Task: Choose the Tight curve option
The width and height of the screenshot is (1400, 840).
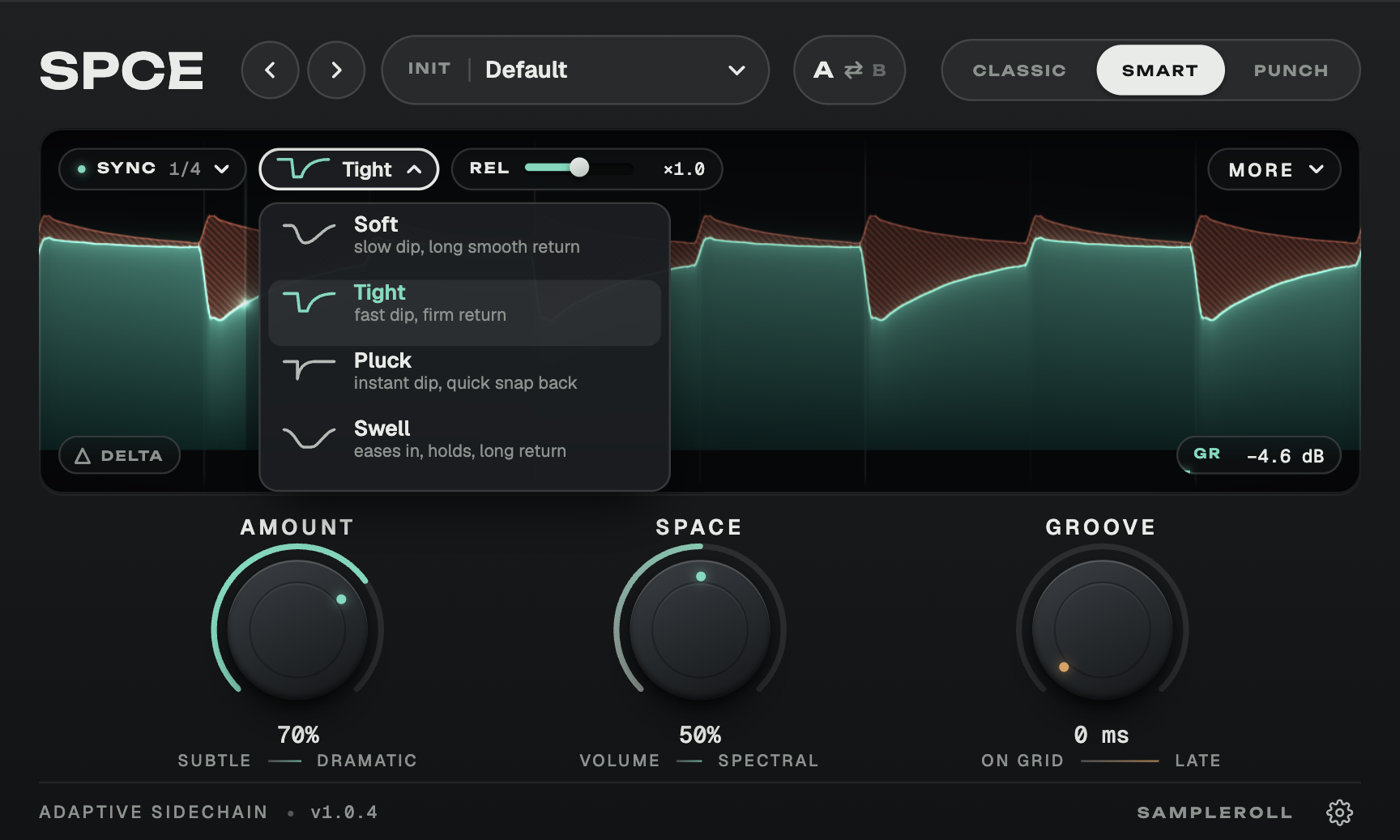Action: pyautogui.click(x=464, y=313)
